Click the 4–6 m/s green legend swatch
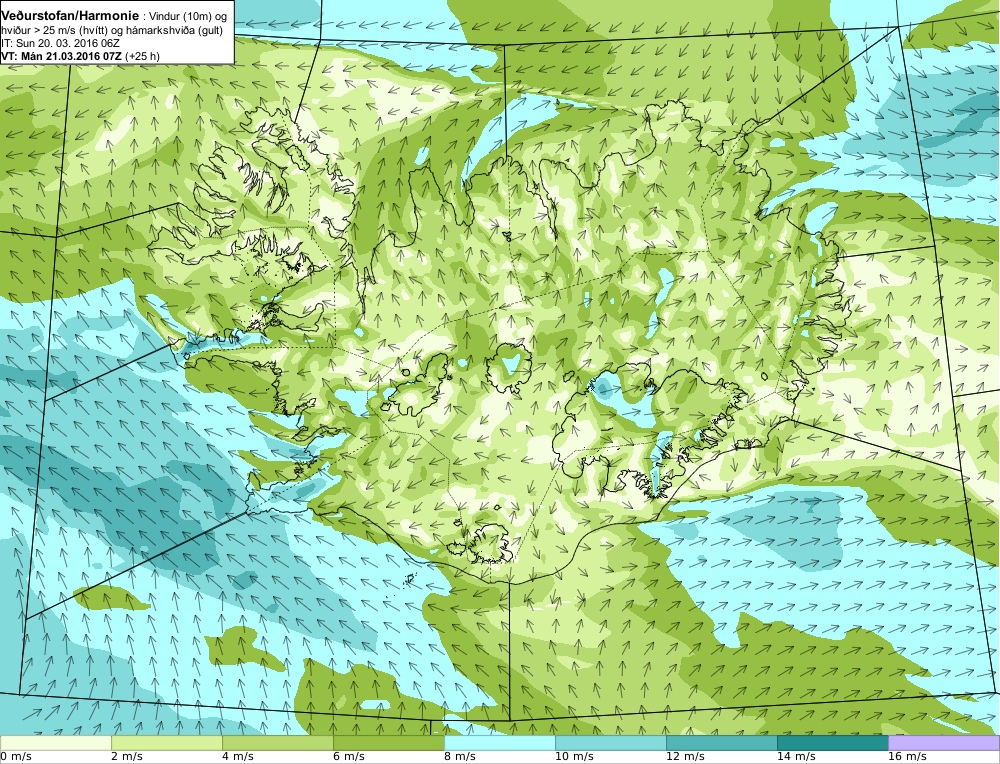 pos(278,743)
